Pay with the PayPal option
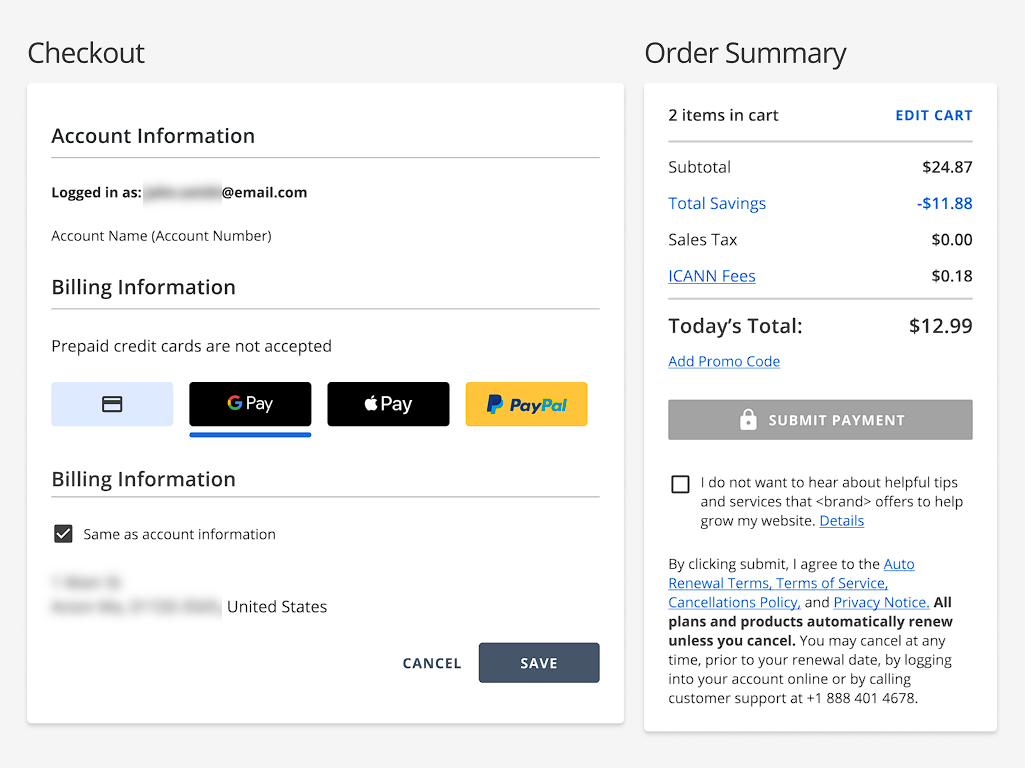 526,404
